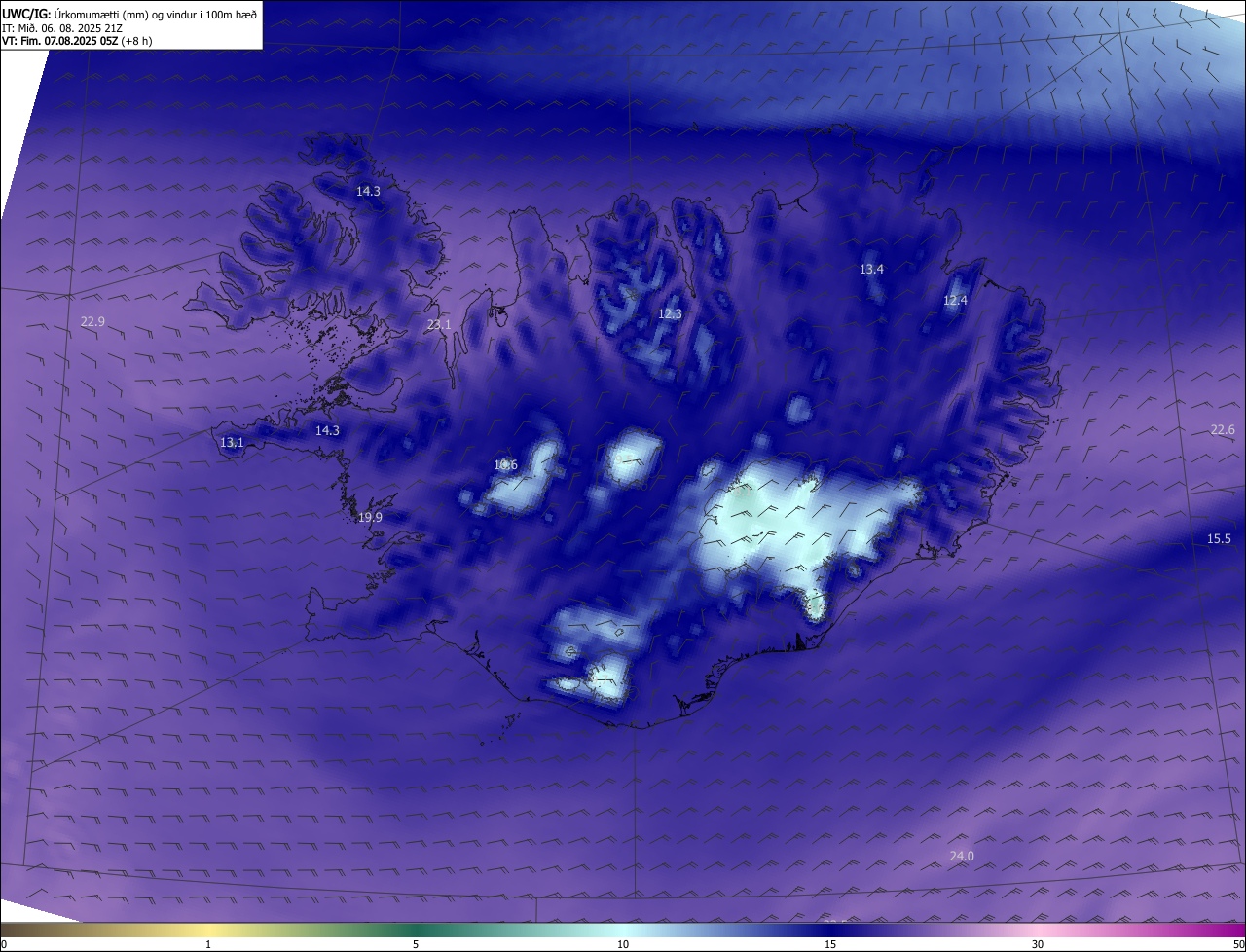
Task: Select the 12.3 value label on the map
Action: (x=670, y=313)
